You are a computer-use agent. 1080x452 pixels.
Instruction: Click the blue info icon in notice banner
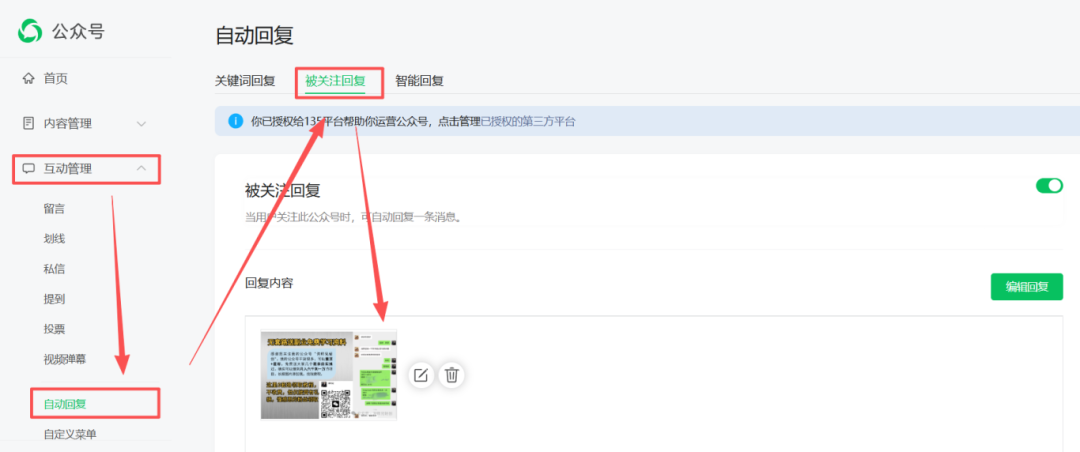235,121
